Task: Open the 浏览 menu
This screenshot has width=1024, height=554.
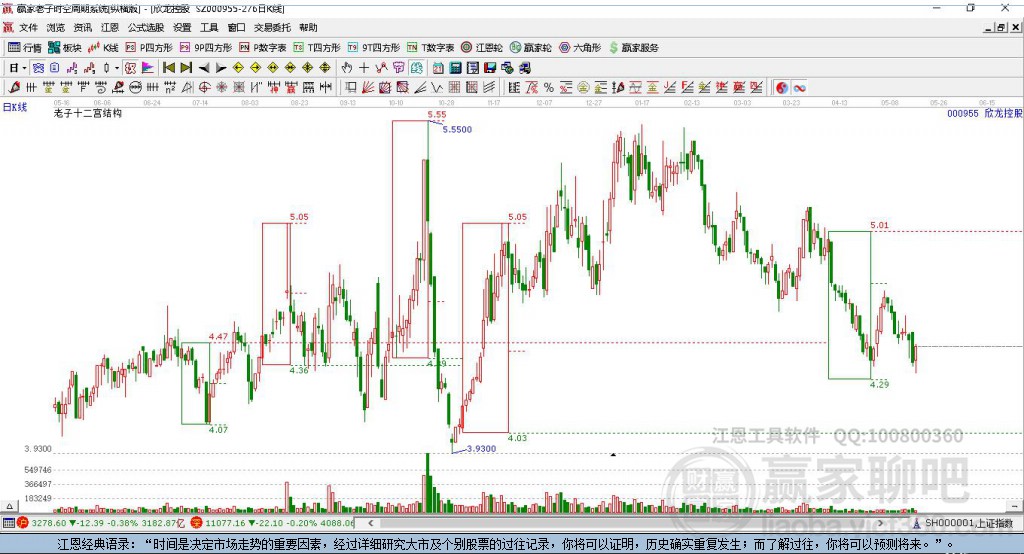Action: 56,27
